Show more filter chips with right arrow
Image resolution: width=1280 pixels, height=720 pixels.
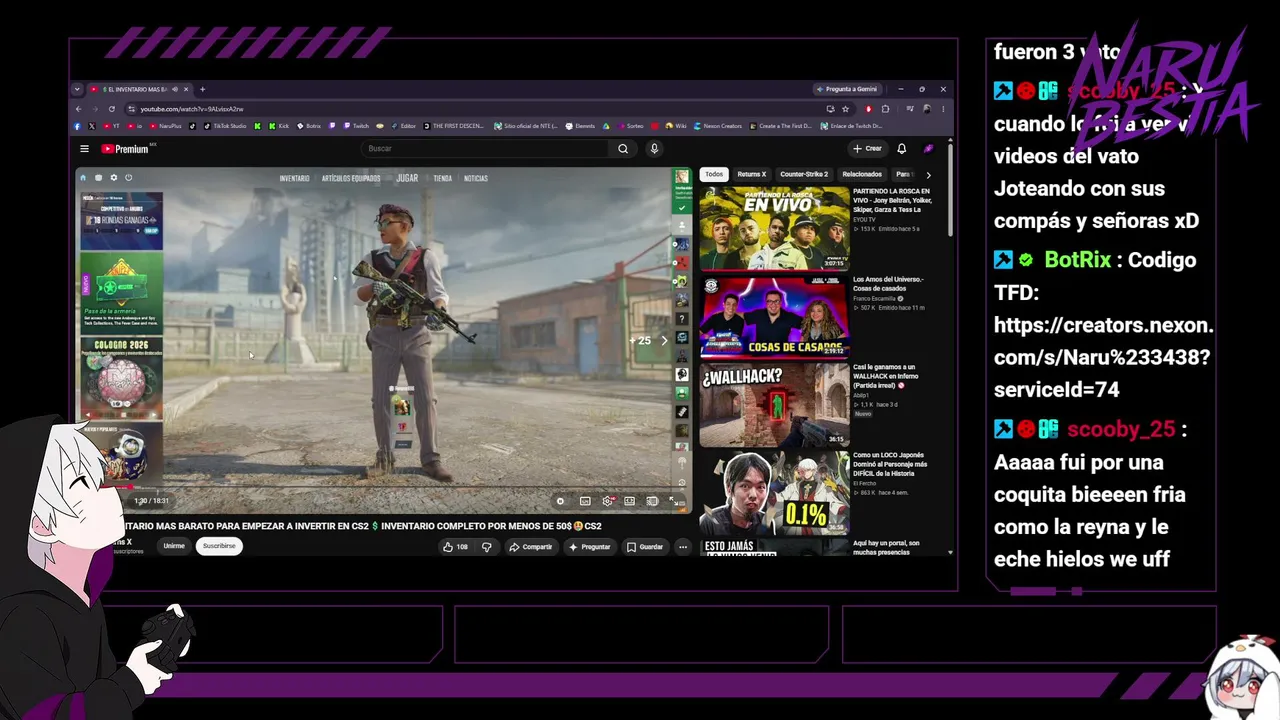928,175
